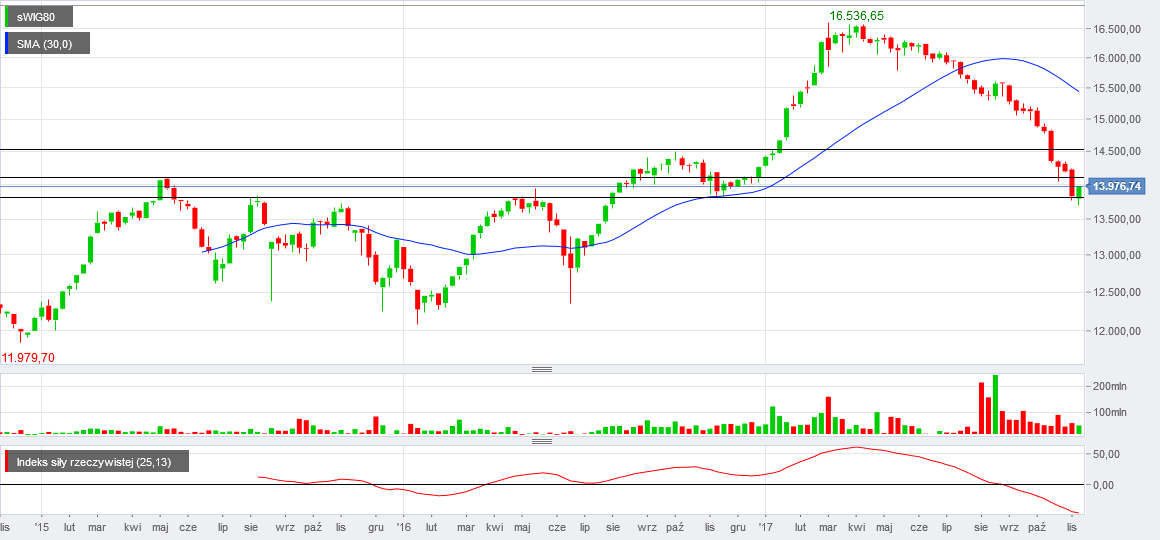Click the 16.000,00 price axis label
This screenshot has width=1160, height=540.
pyautogui.click(x=1116, y=58)
